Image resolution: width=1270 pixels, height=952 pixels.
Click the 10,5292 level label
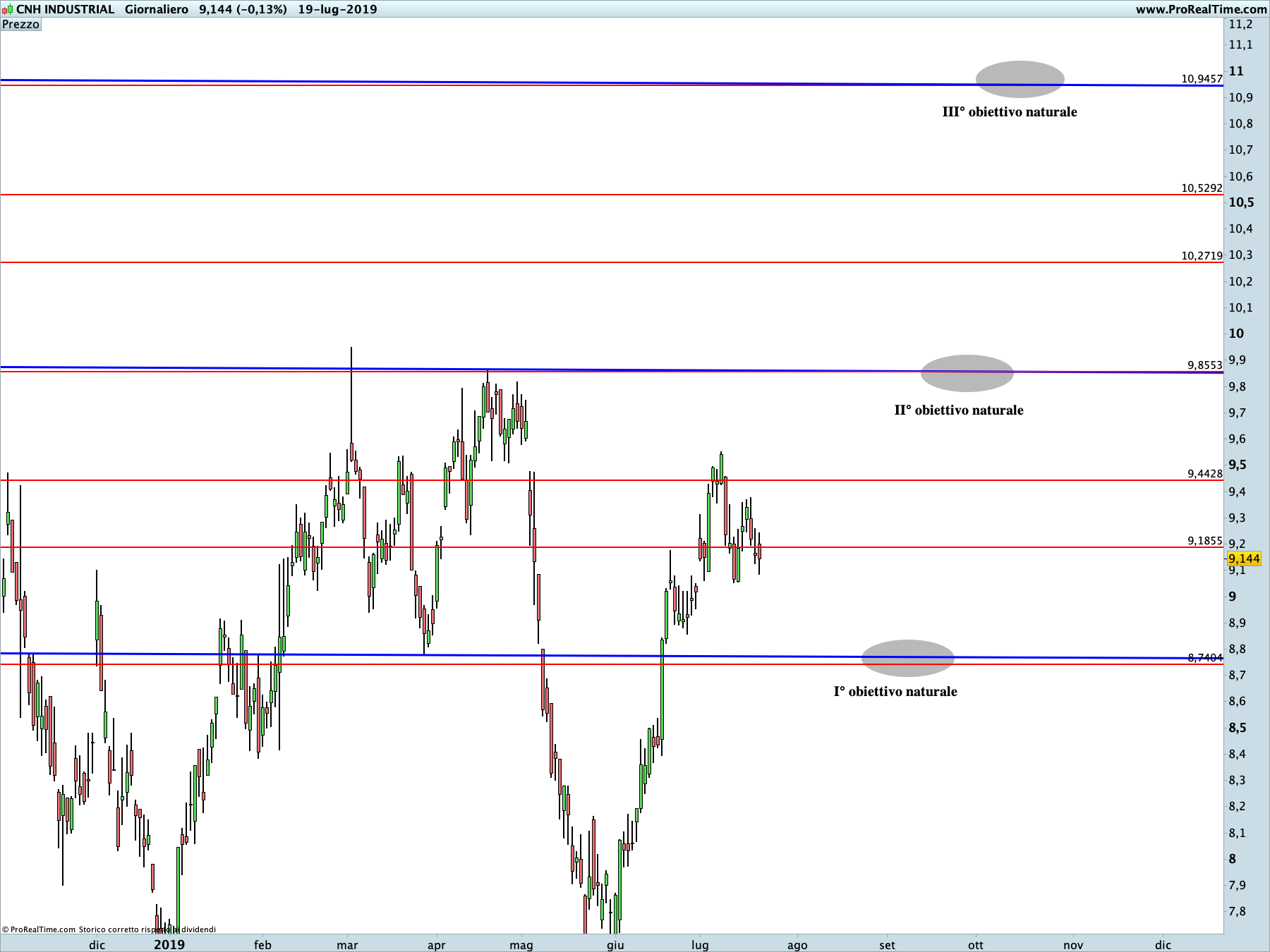coord(1202,188)
